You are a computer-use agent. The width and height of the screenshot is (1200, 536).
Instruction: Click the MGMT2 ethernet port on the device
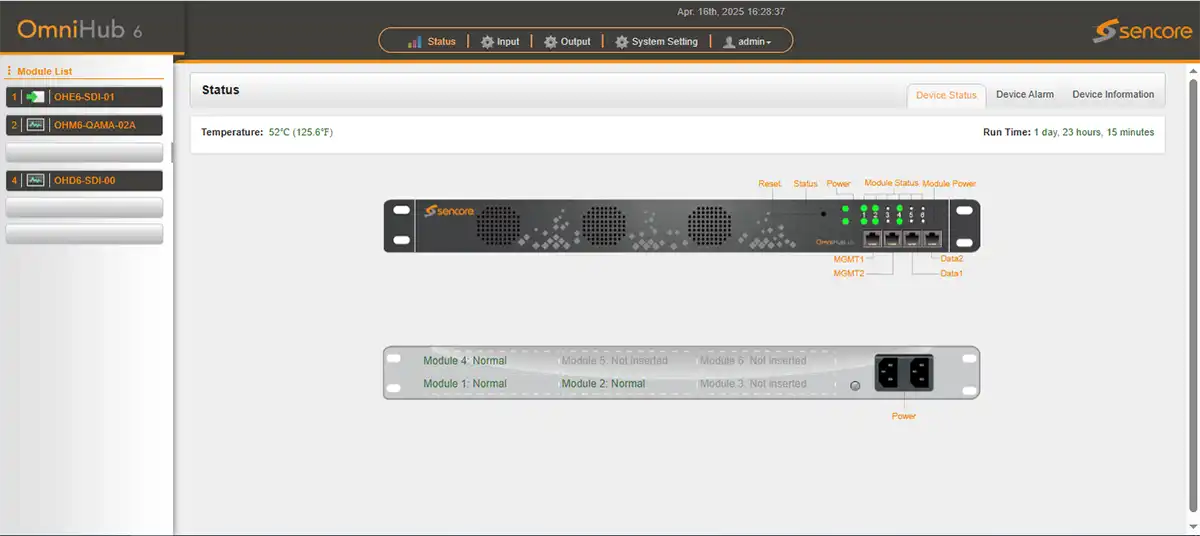click(x=893, y=239)
